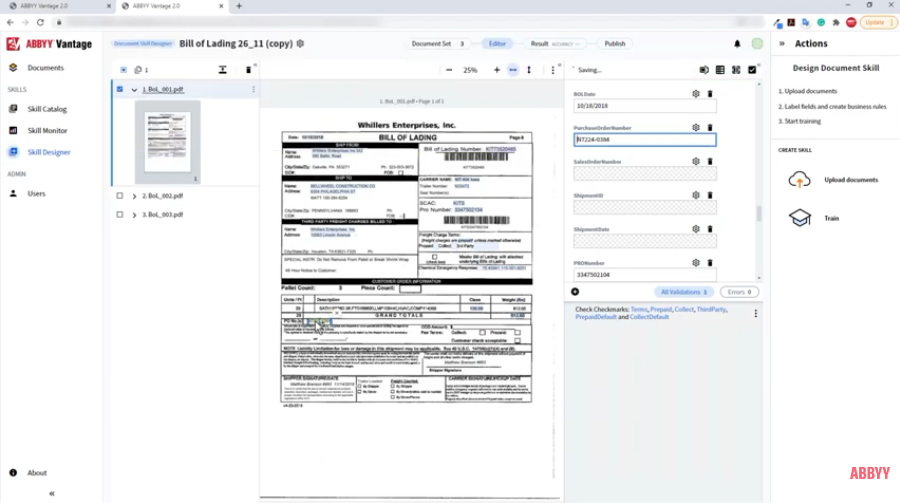
Task: Show All Validations filter
Action: pos(684,292)
